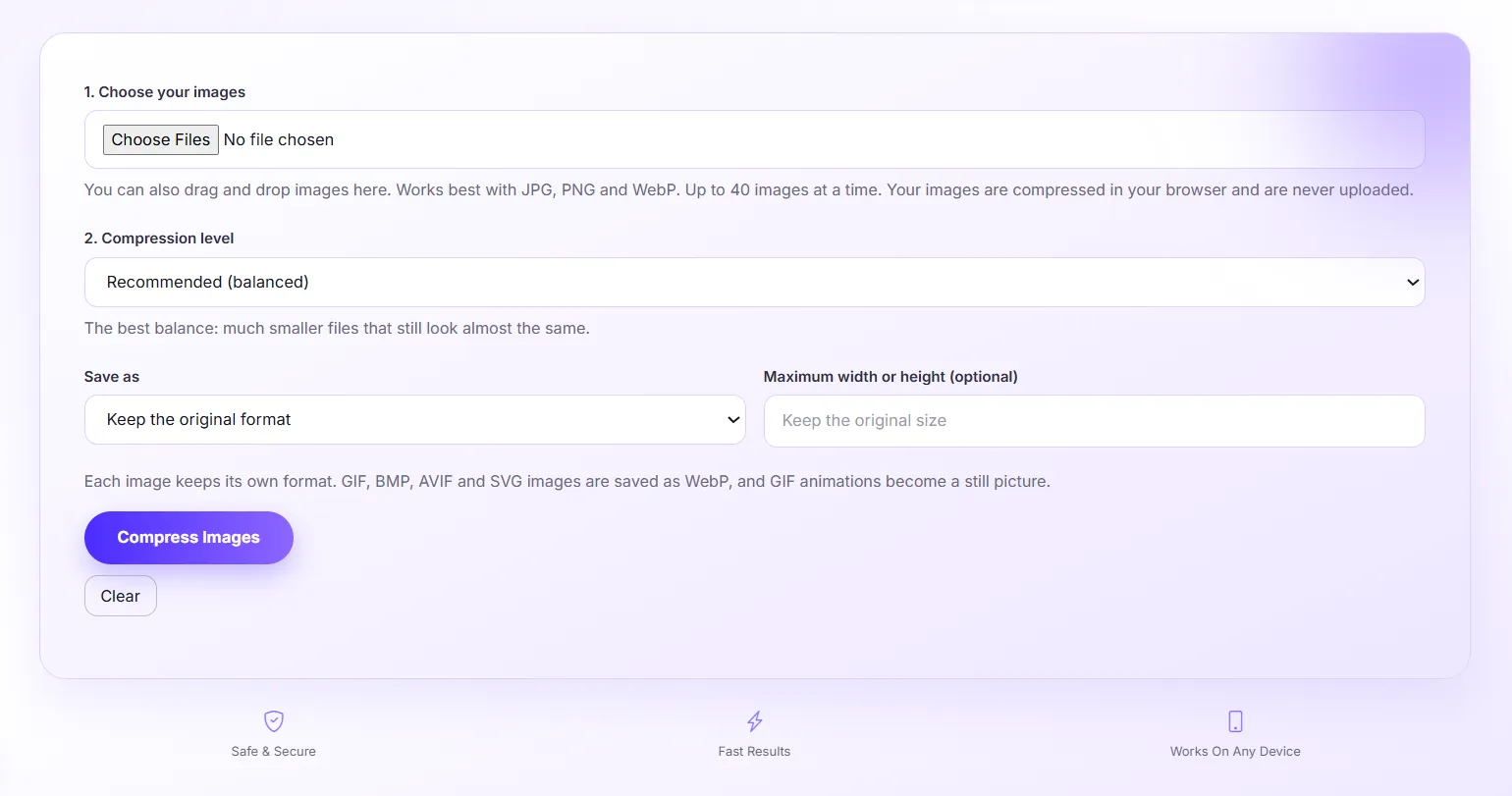Image resolution: width=1512 pixels, height=796 pixels.
Task: Open the Compression level dropdown
Action: [754, 282]
